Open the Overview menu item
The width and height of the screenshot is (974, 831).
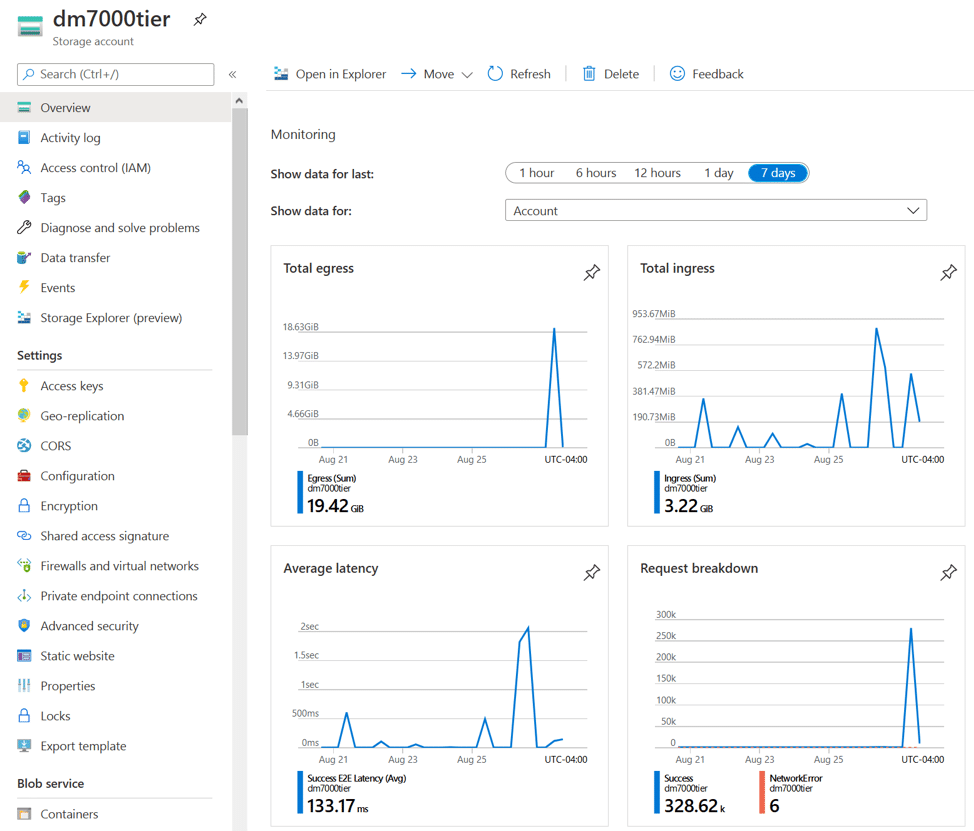tap(116, 107)
